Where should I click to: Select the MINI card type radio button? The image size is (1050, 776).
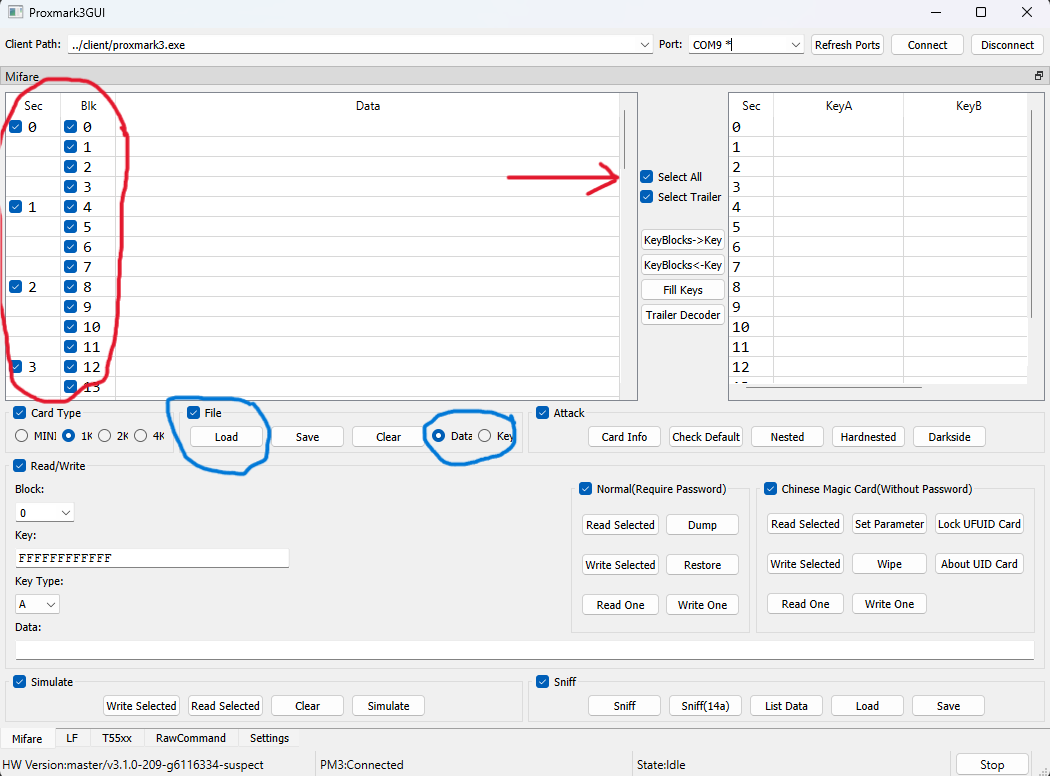coord(21,436)
